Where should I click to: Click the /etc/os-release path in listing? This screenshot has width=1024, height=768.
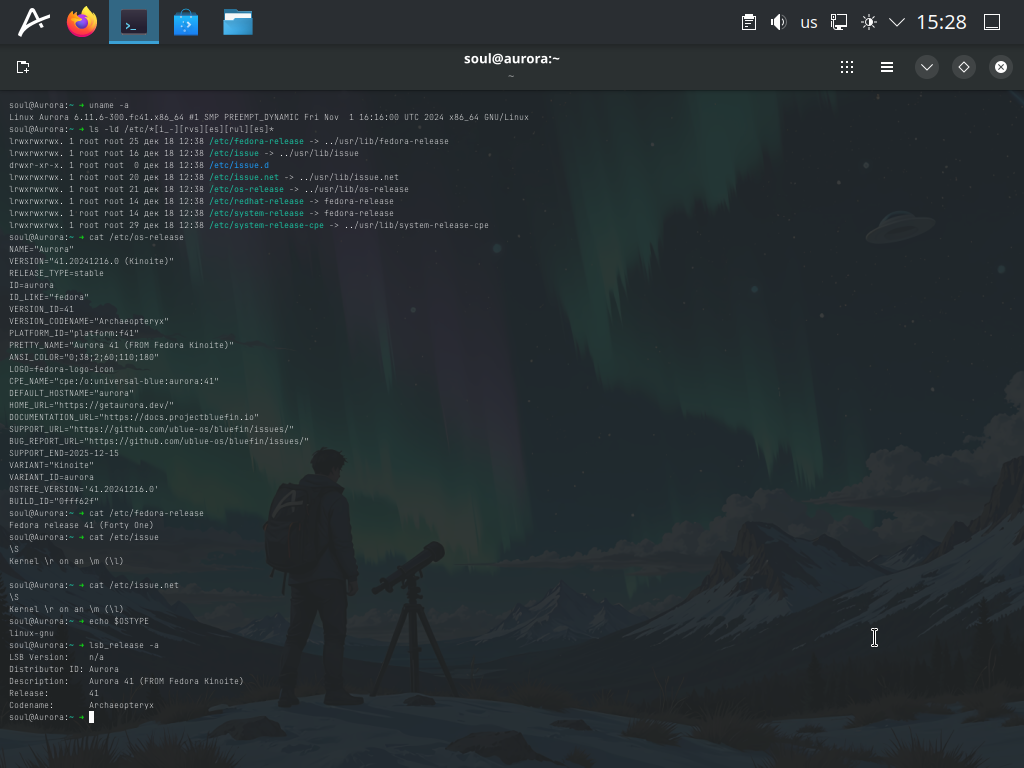pyautogui.click(x=247, y=189)
